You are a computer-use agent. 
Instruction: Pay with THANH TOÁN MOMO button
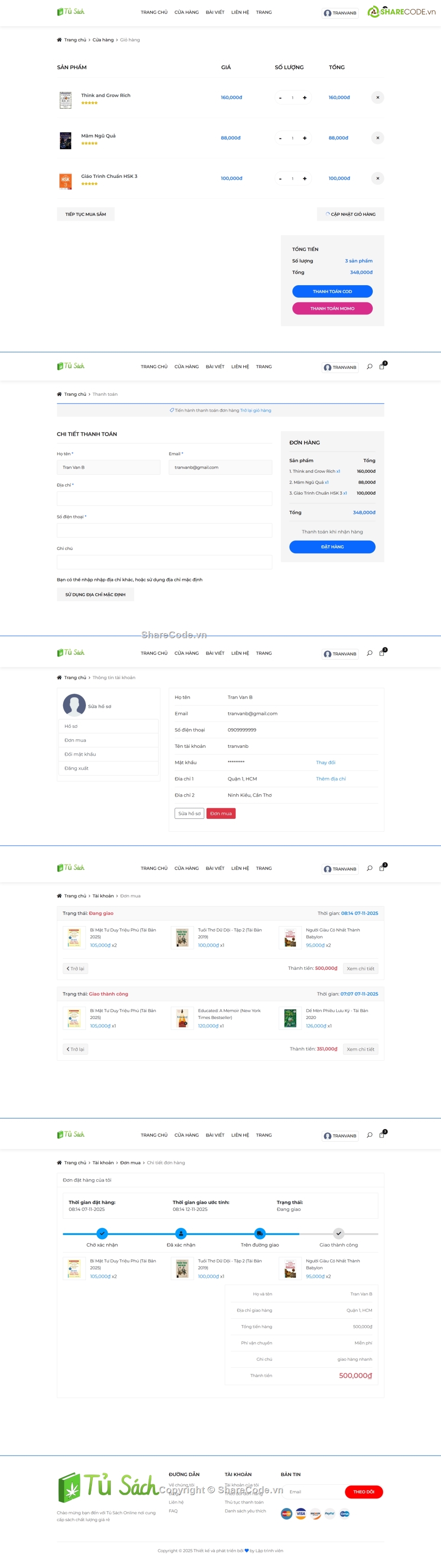pos(332,308)
